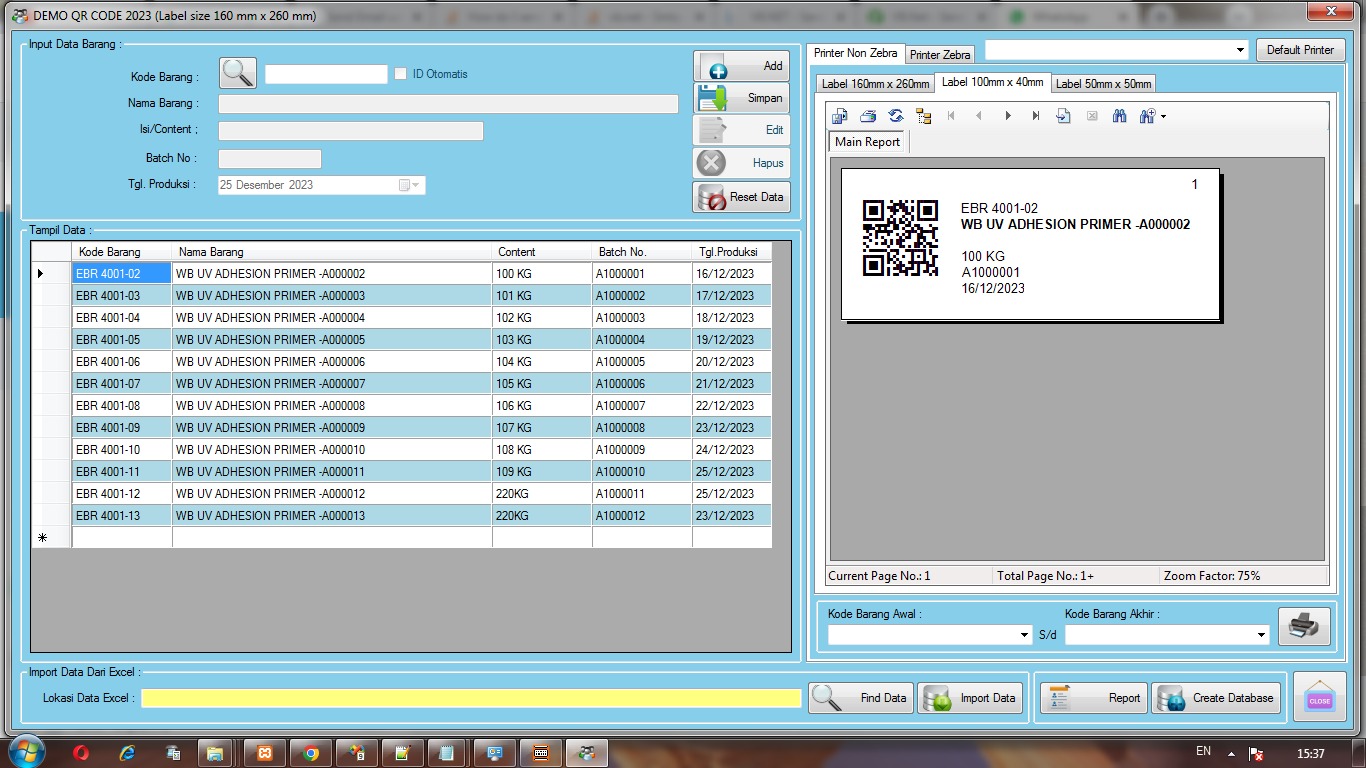Viewport: 1366px width, 768px height.
Task: Click the printer icon button below report
Action: tap(1303, 626)
